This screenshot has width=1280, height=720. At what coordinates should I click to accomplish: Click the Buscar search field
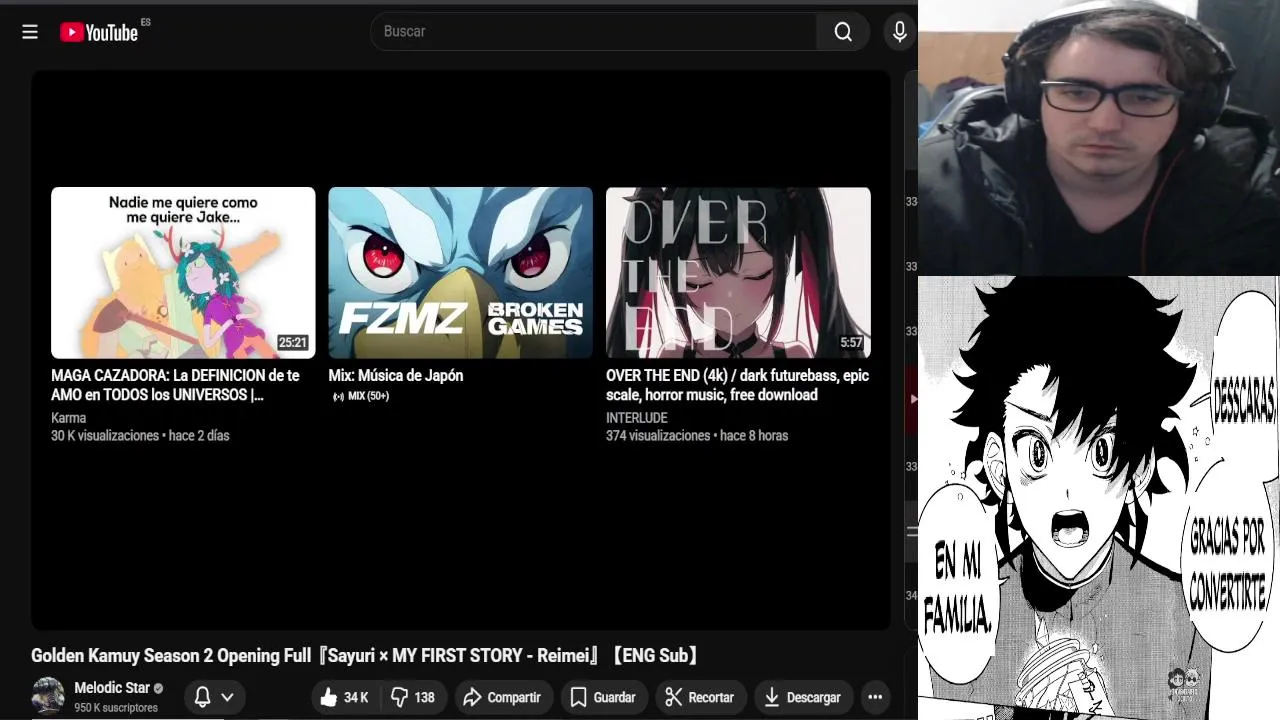click(594, 32)
